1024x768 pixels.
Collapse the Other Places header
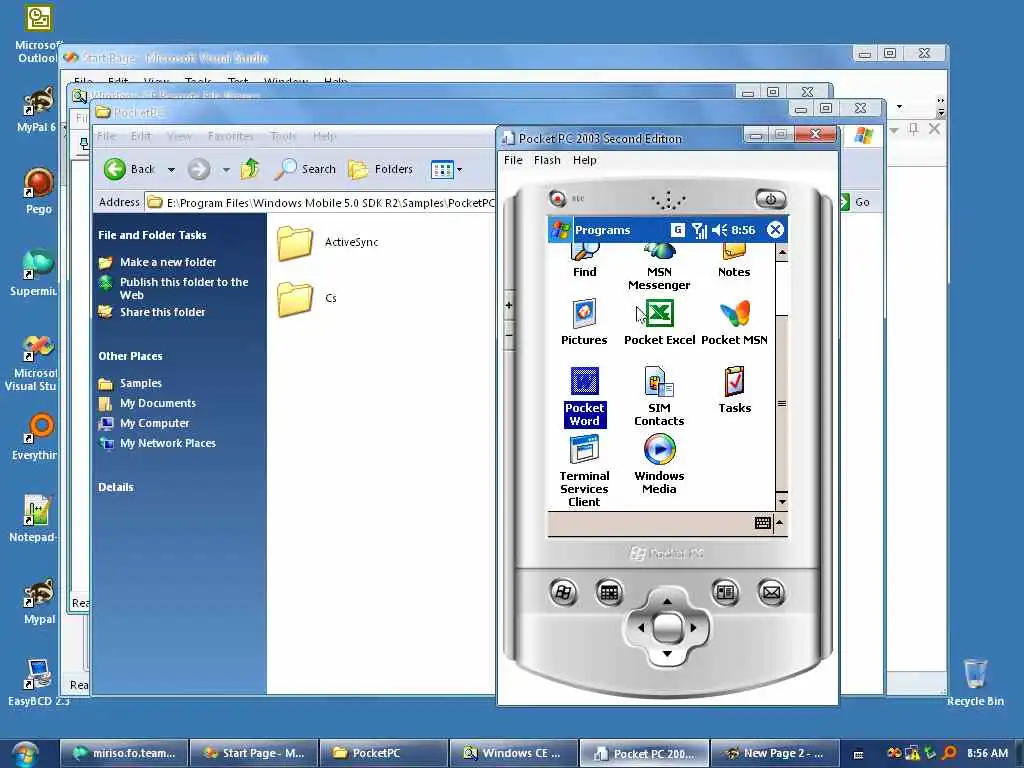pyautogui.click(x=130, y=357)
